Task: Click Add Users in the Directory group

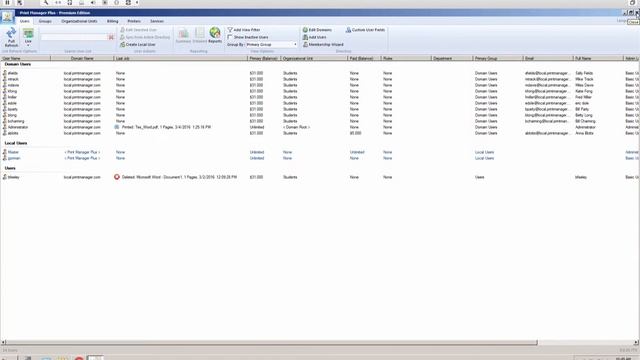Action: click(x=314, y=37)
